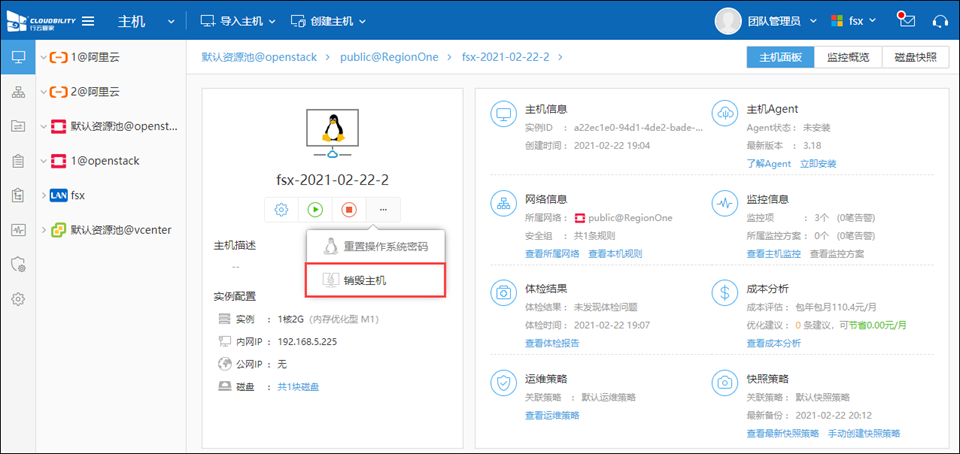
Task: Open the topology icon in the left sidebar
Action: (17, 93)
